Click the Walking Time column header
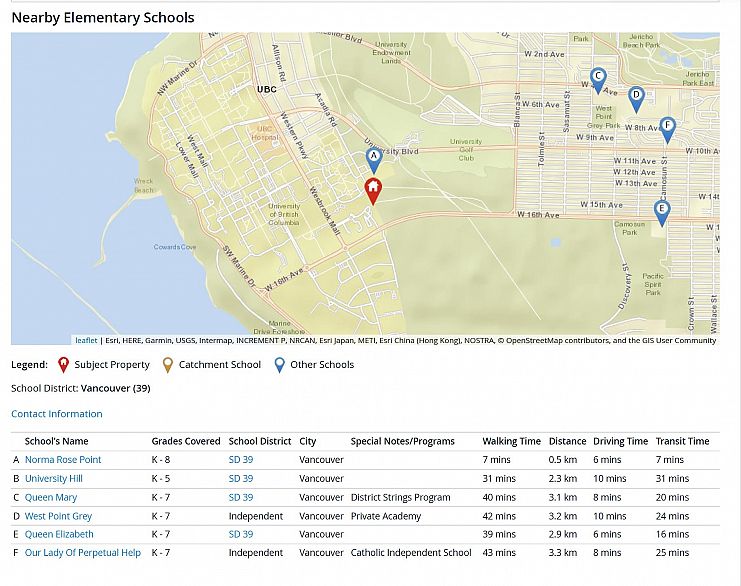741x586 pixels. click(x=511, y=441)
